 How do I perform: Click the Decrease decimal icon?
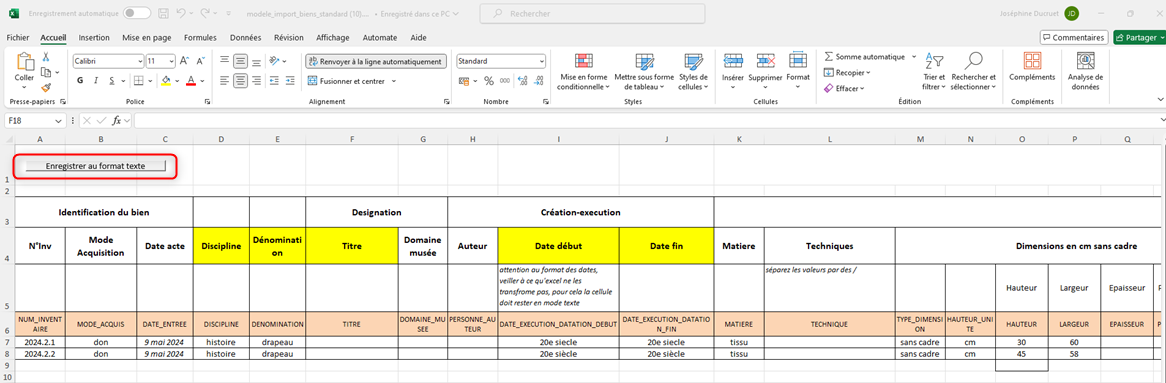click(539, 80)
